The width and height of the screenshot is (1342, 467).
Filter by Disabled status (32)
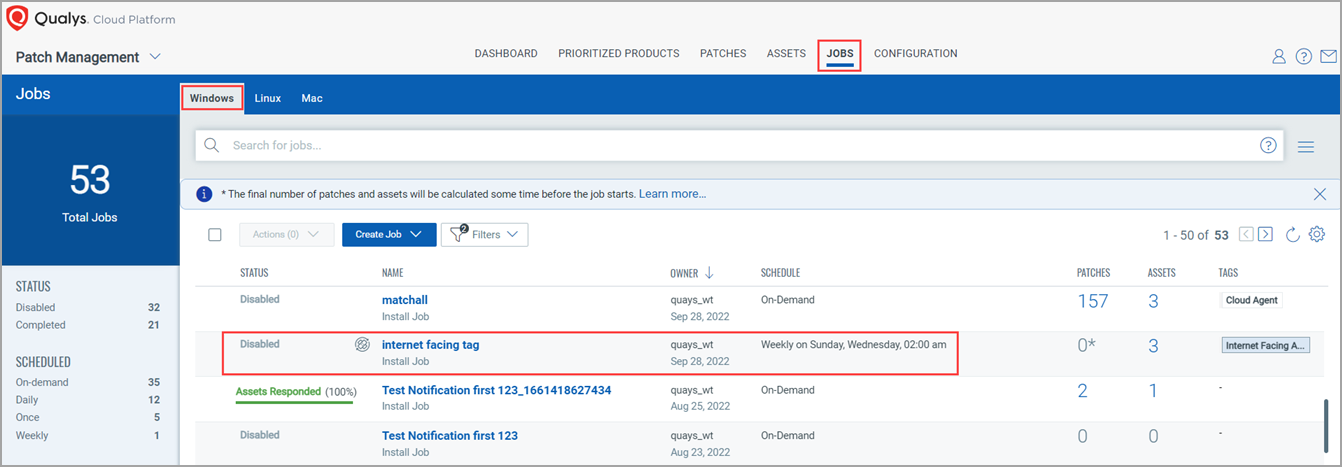pyautogui.click(x=88, y=307)
